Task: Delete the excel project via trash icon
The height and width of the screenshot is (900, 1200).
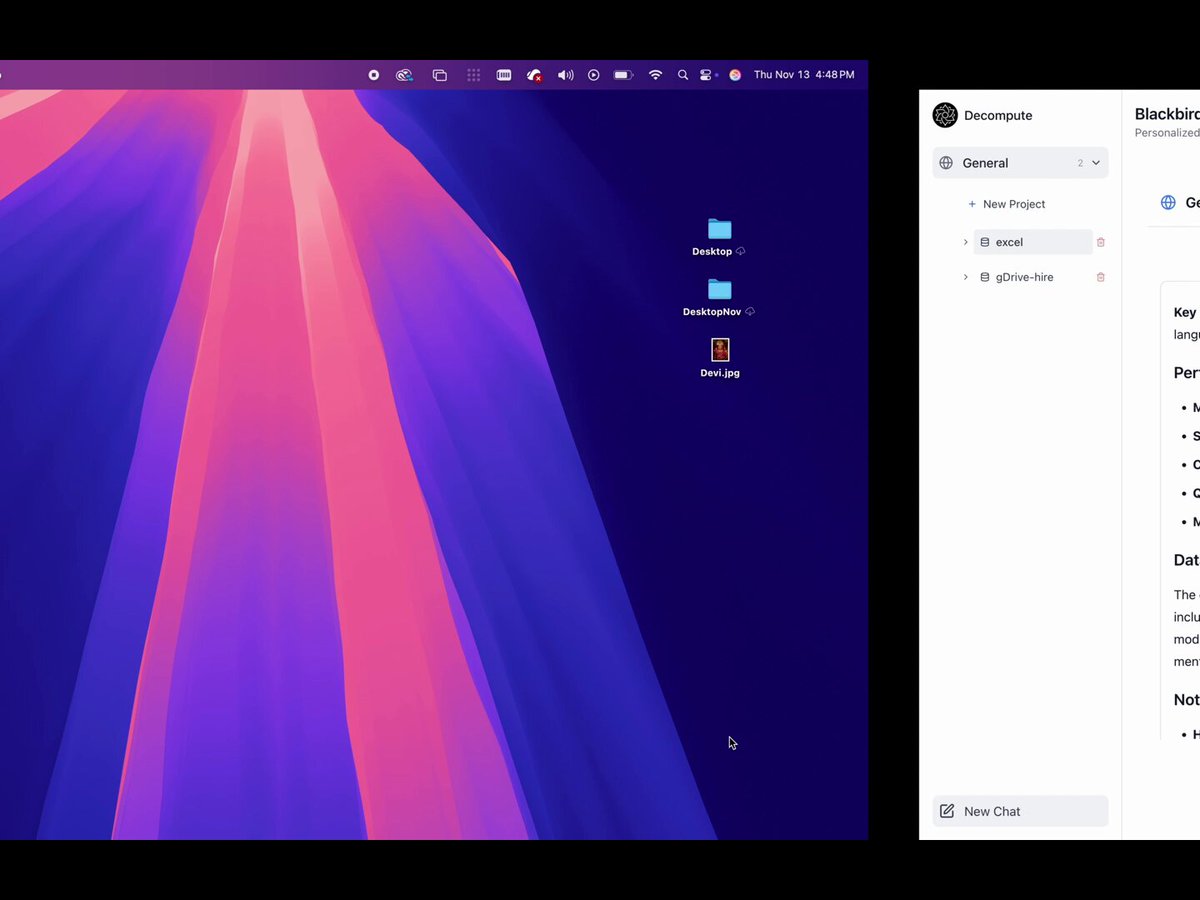Action: 1101,242
